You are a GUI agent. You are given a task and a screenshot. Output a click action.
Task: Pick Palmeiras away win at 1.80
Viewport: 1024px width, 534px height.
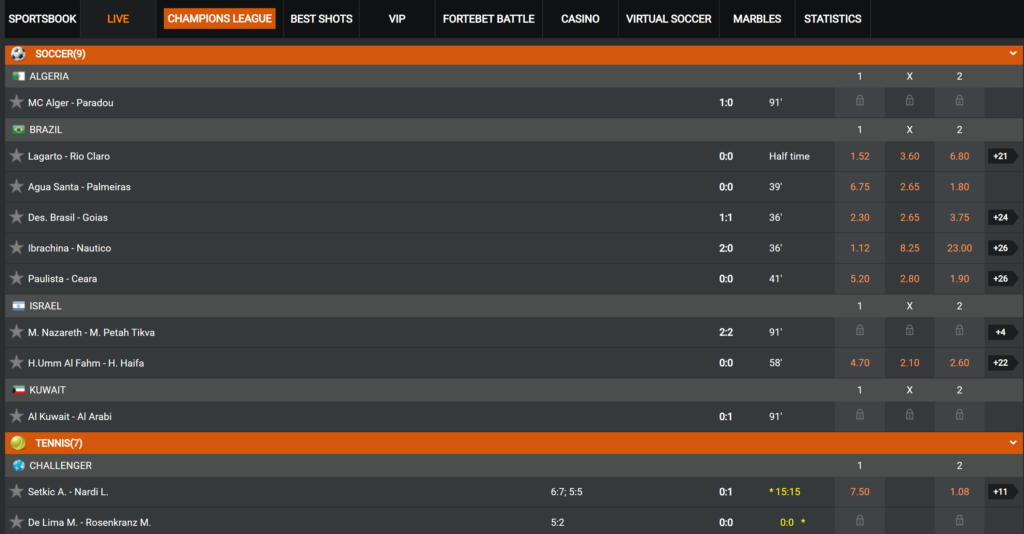959,187
